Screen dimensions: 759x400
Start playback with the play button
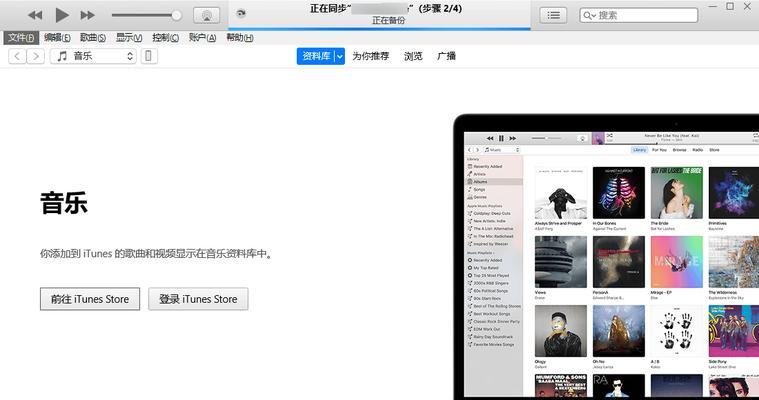click(x=62, y=15)
